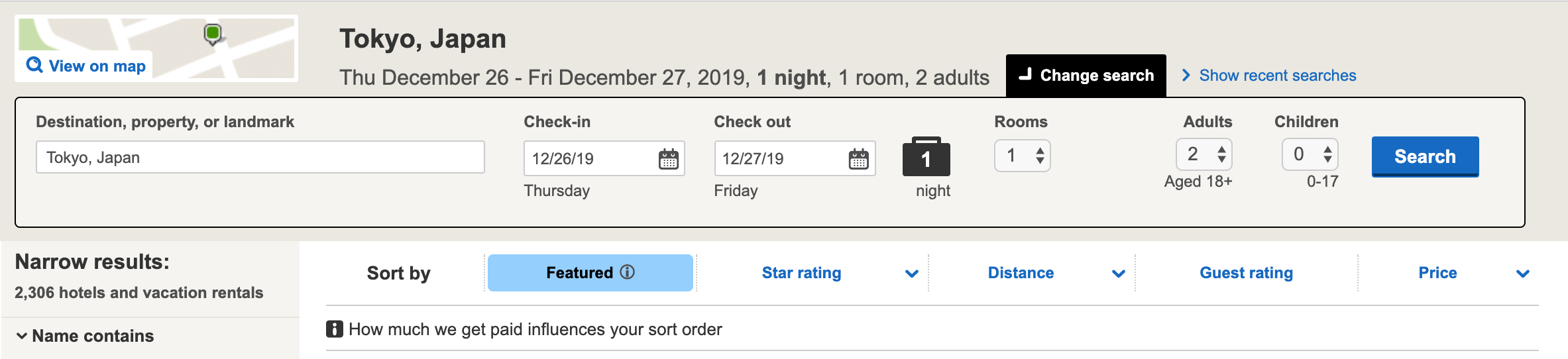This screenshot has width=1568, height=359.
Task: Select the Featured sort tab
Action: [579, 273]
